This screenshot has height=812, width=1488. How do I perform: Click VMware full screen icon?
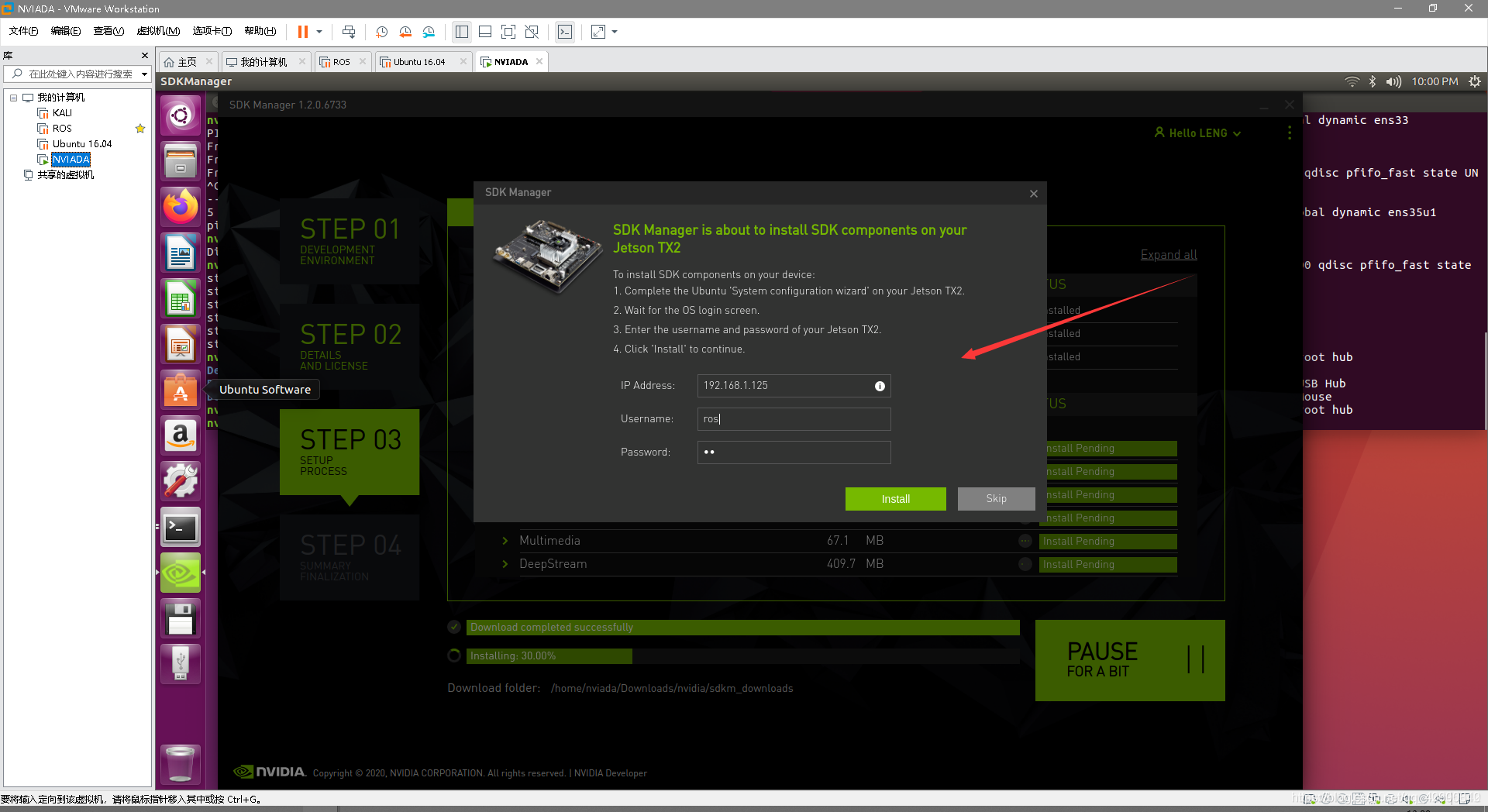pos(508,32)
